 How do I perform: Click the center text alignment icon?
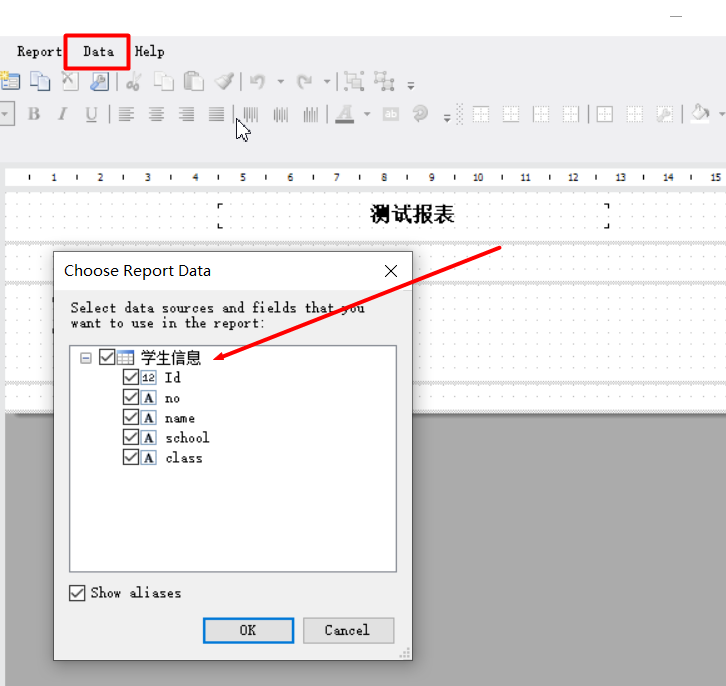point(156,114)
